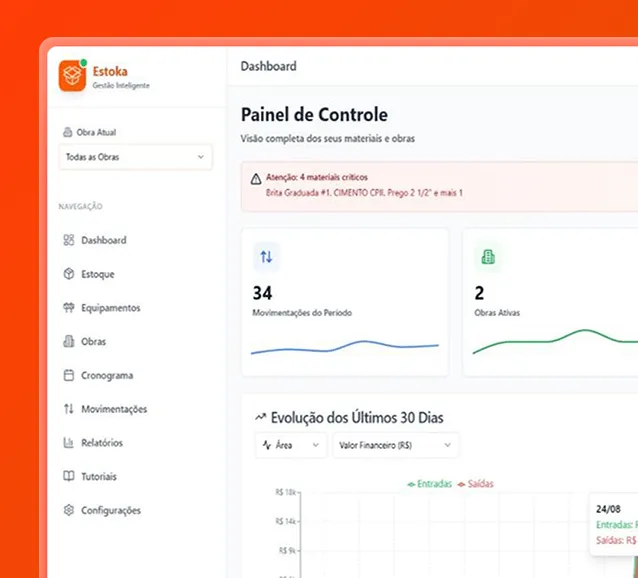Click the Movimentações do Período sparkline card
The image size is (638, 578).
point(345,302)
